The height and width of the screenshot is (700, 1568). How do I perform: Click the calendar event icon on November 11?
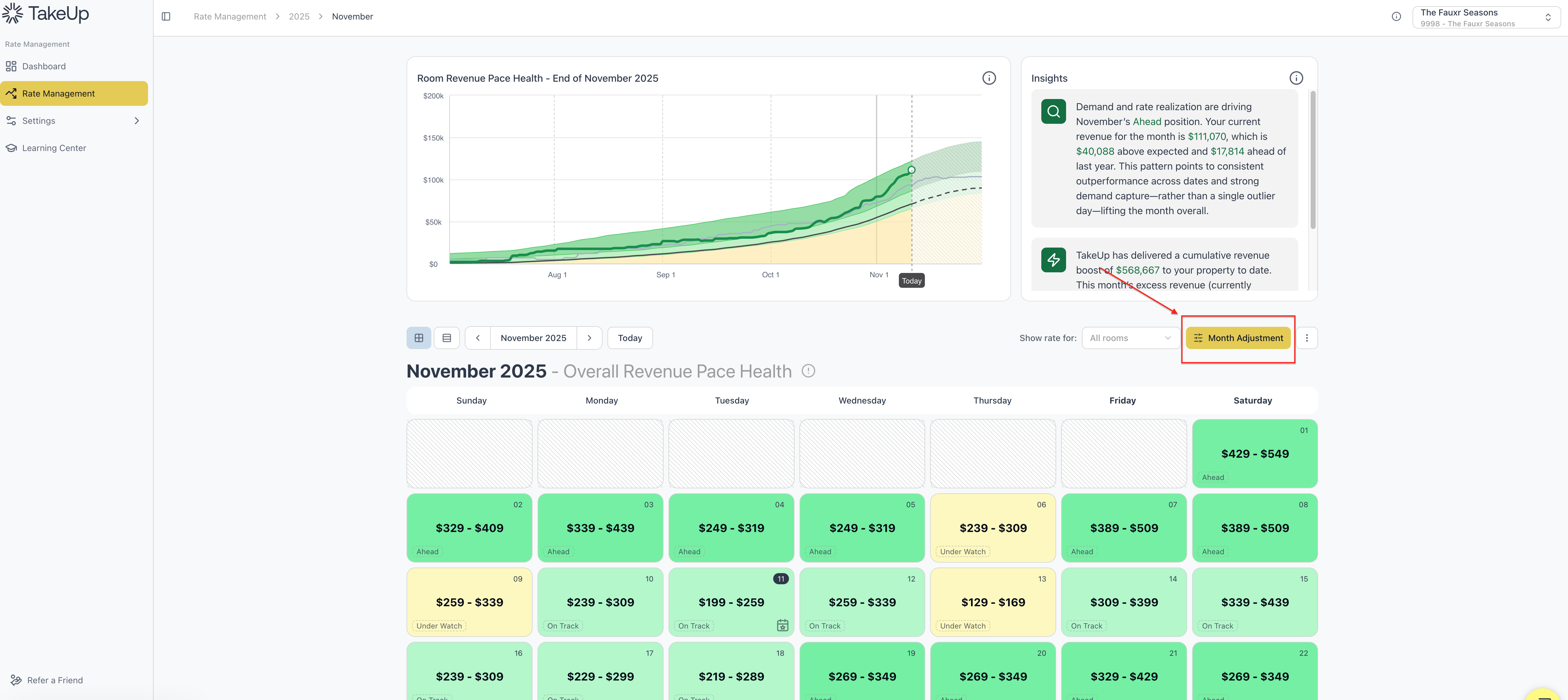point(782,625)
